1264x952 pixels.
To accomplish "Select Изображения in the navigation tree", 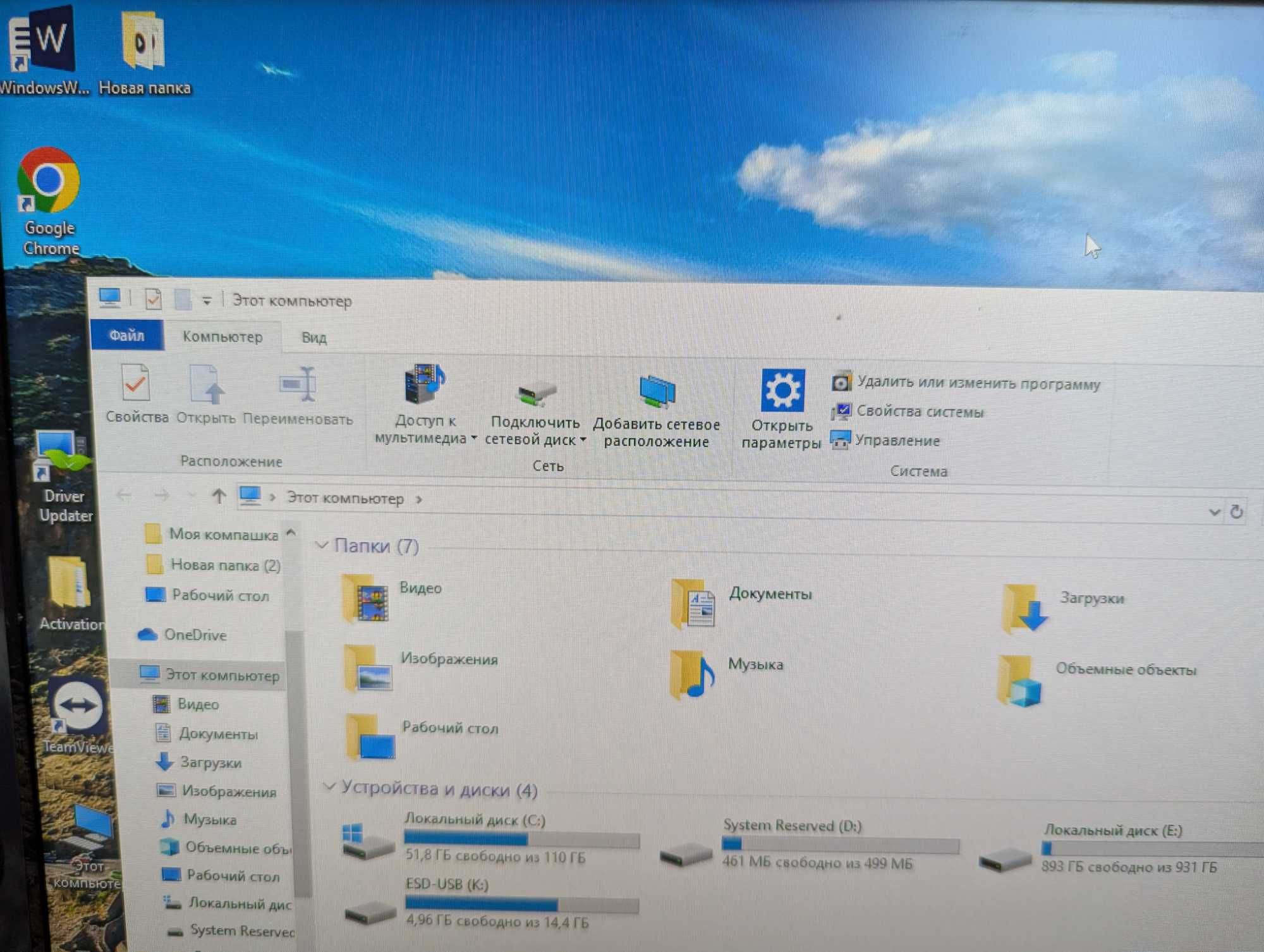I will 216,791.
